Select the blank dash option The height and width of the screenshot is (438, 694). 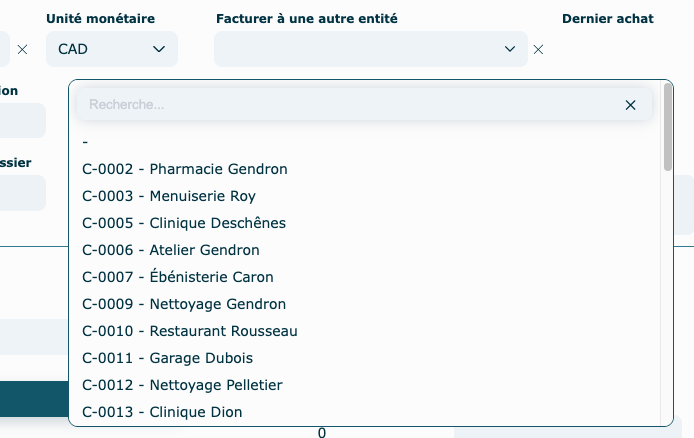(x=86, y=142)
